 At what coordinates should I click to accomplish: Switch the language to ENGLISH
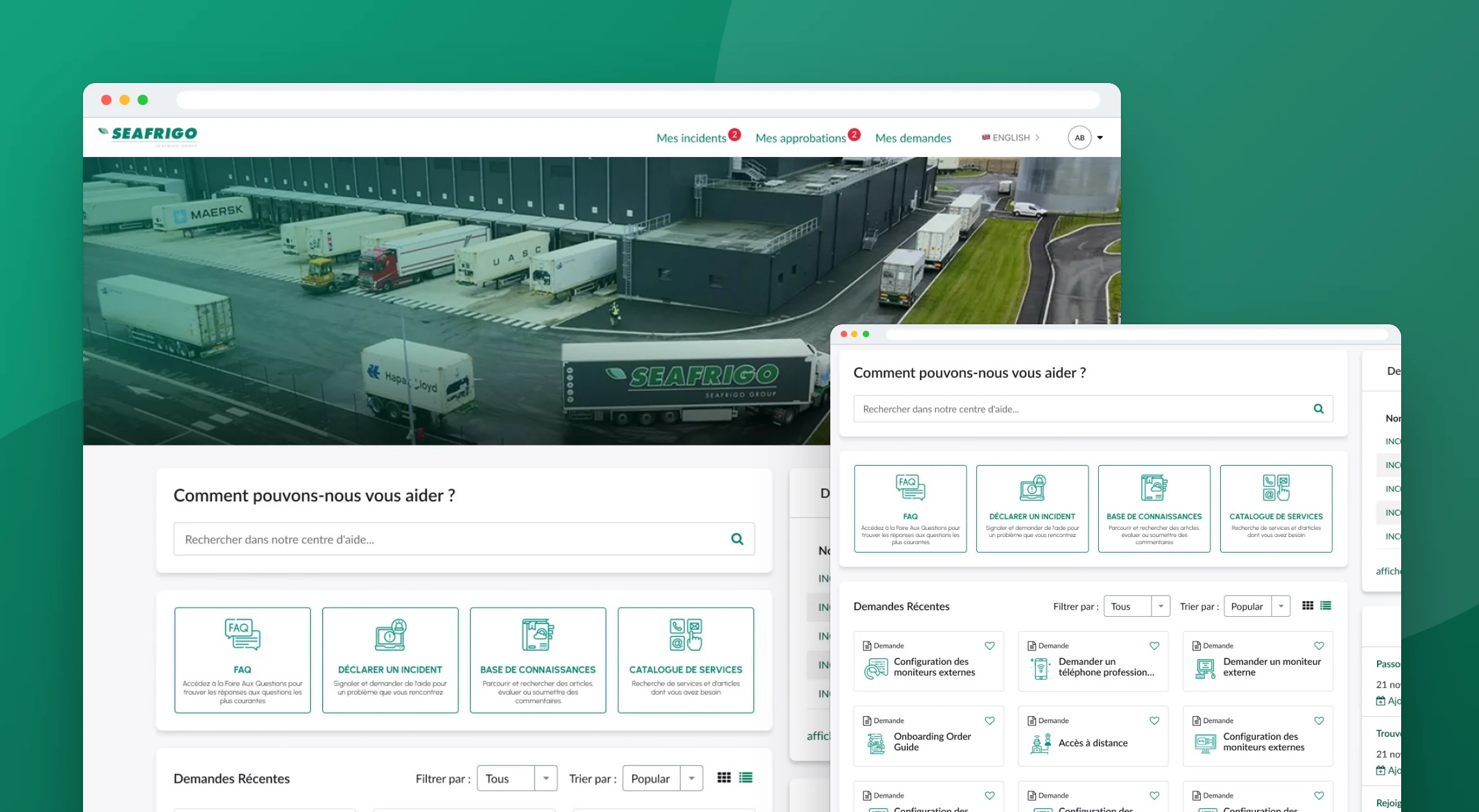pyautogui.click(x=1011, y=137)
